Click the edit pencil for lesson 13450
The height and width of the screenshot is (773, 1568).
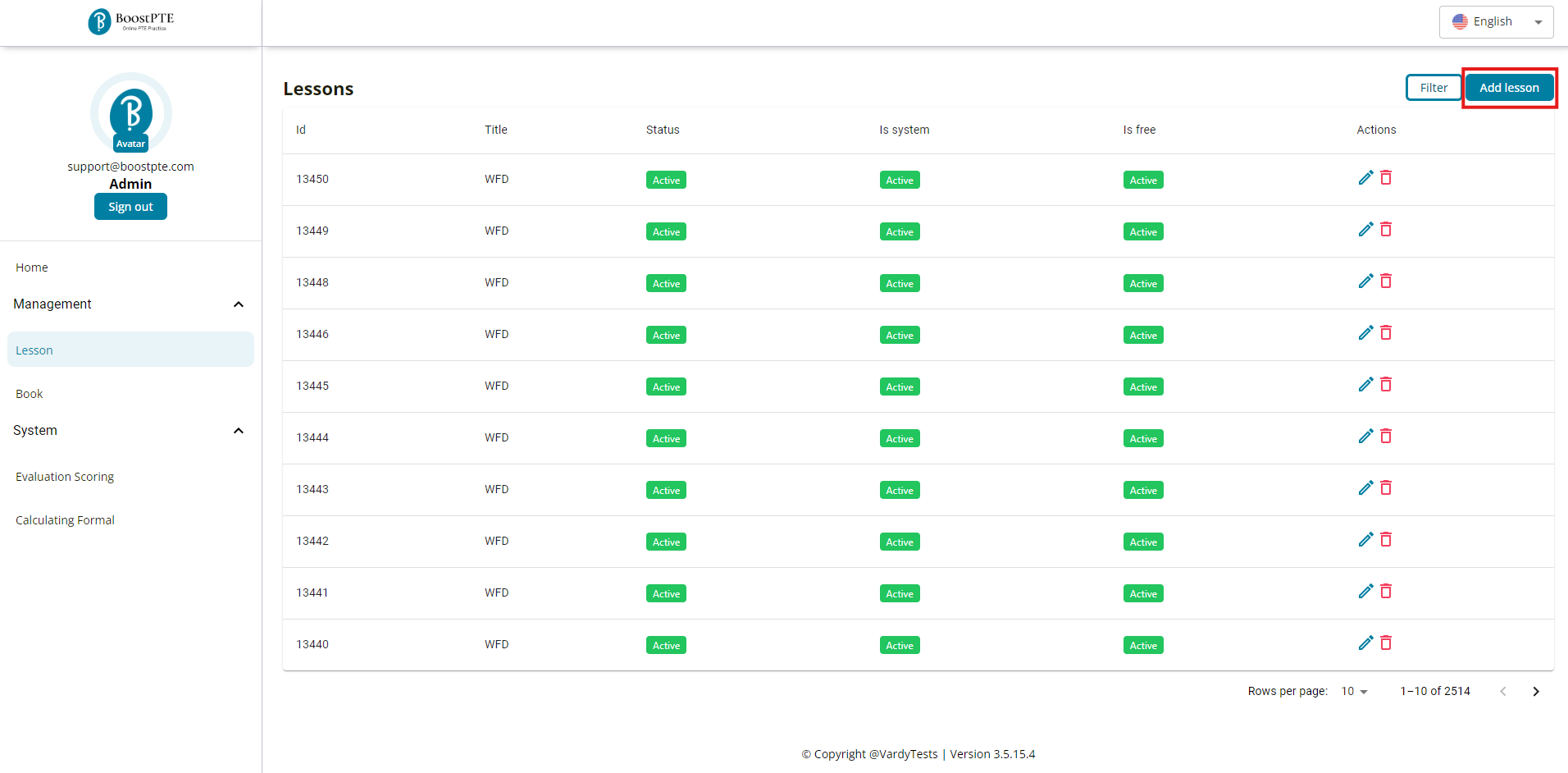1365,178
